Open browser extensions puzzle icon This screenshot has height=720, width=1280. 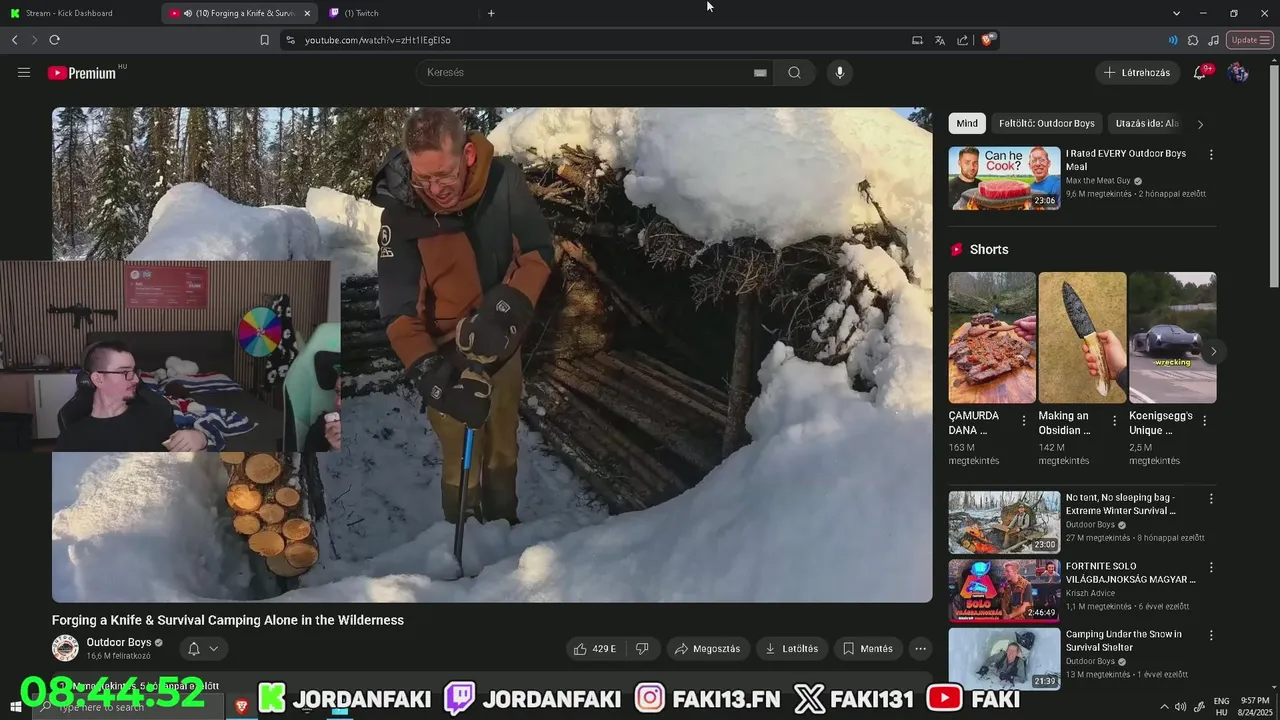[x=1193, y=40]
